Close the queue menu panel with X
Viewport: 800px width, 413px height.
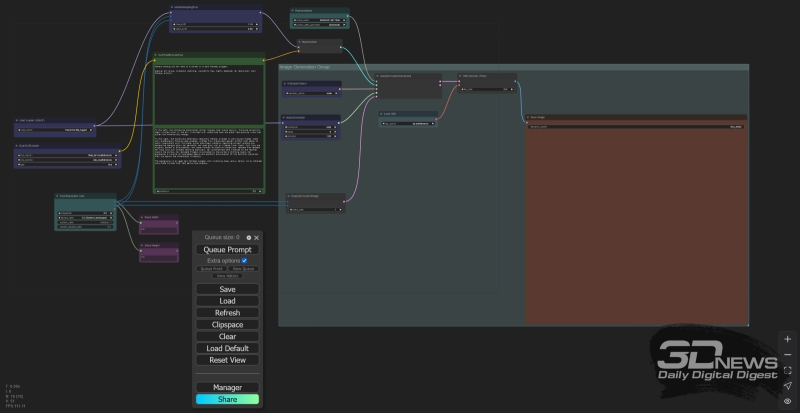click(x=256, y=238)
